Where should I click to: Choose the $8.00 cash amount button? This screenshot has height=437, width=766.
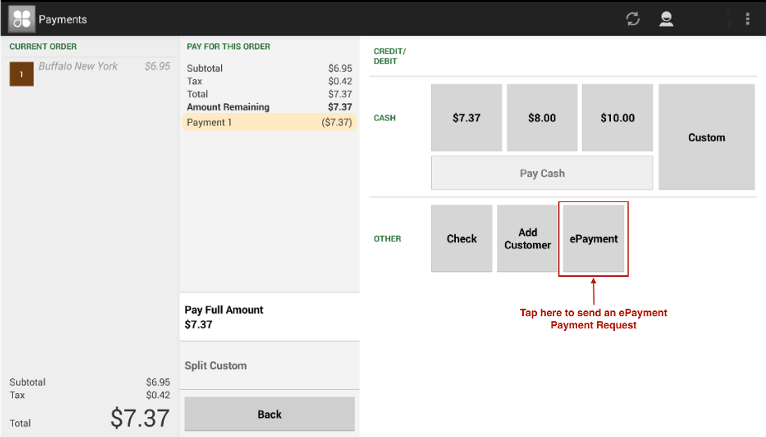coord(541,118)
